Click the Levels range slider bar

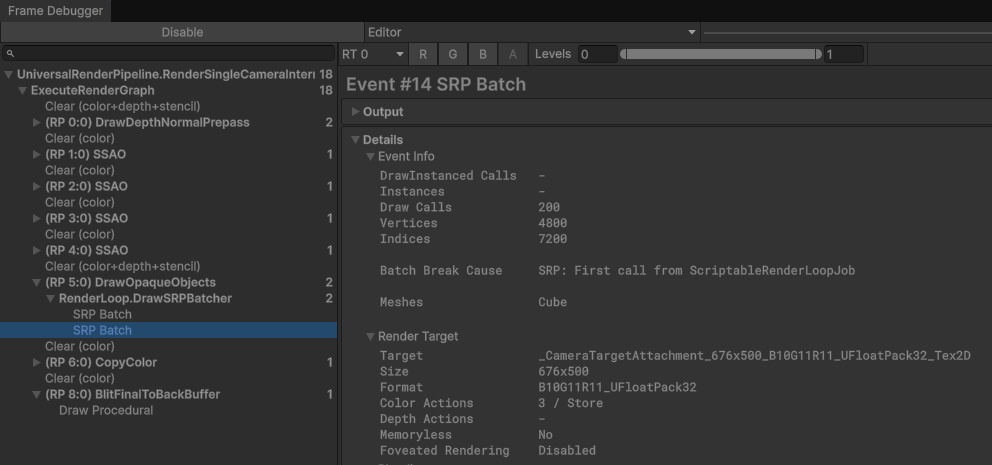pyautogui.click(x=721, y=54)
